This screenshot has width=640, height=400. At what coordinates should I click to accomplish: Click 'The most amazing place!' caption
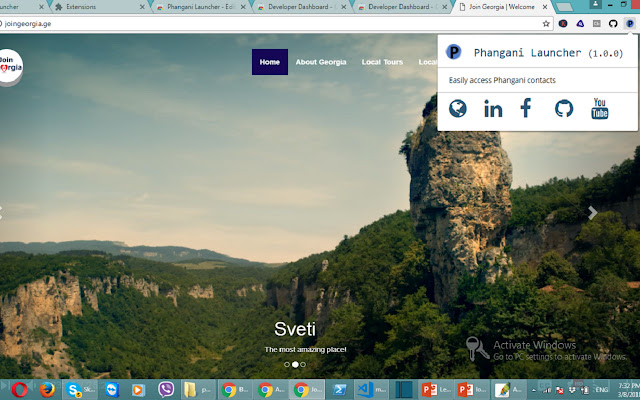tap(305, 349)
